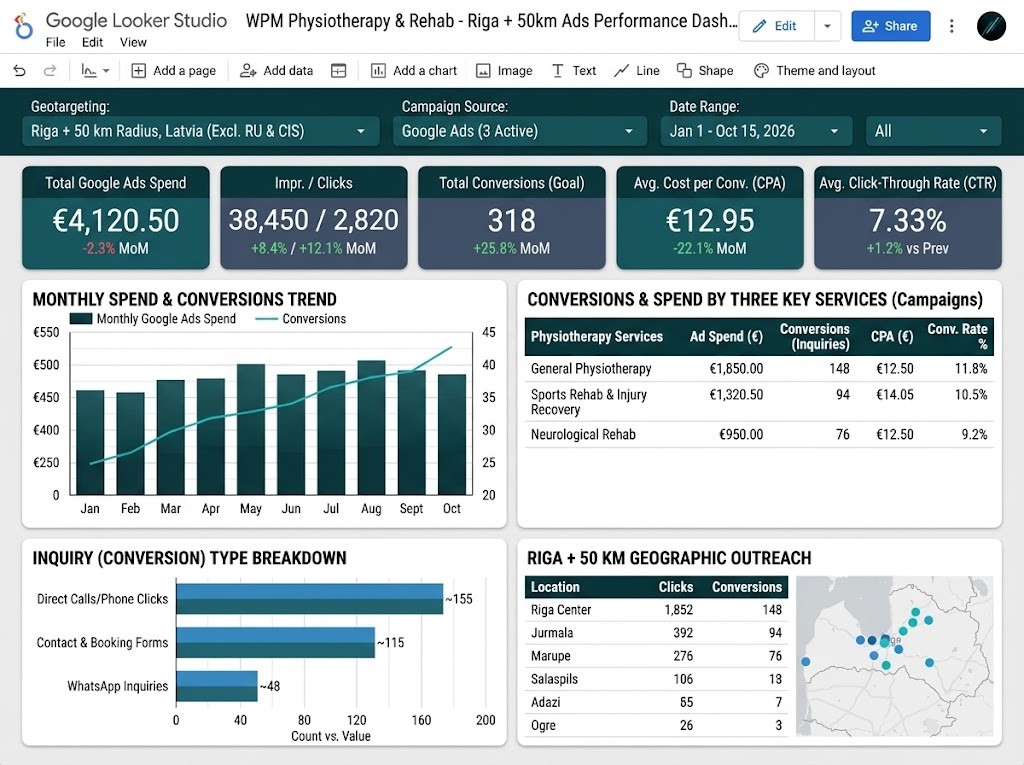The width and height of the screenshot is (1024, 765).
Task: Open the File menu
Action: [56, 42]
